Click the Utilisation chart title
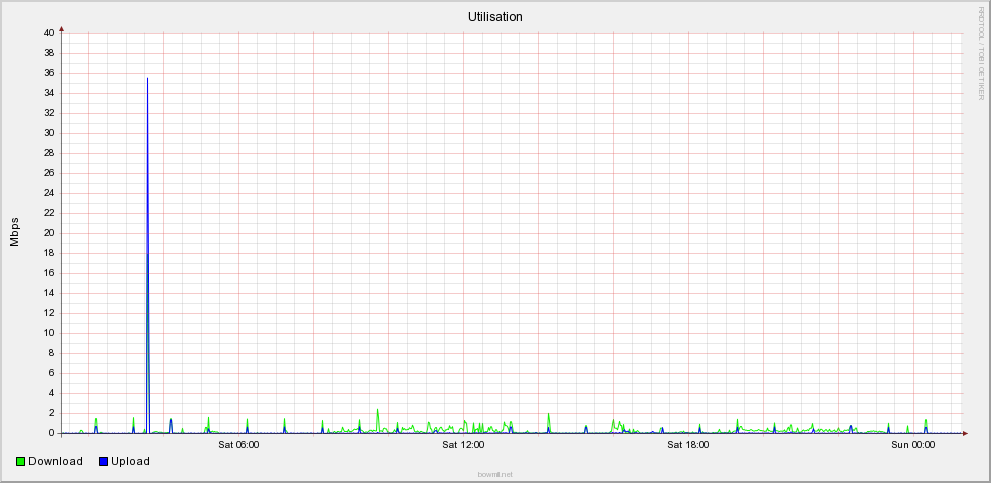The height and width of the screenshot is (483, 991). pyautogui.click(x=495, y=17)
